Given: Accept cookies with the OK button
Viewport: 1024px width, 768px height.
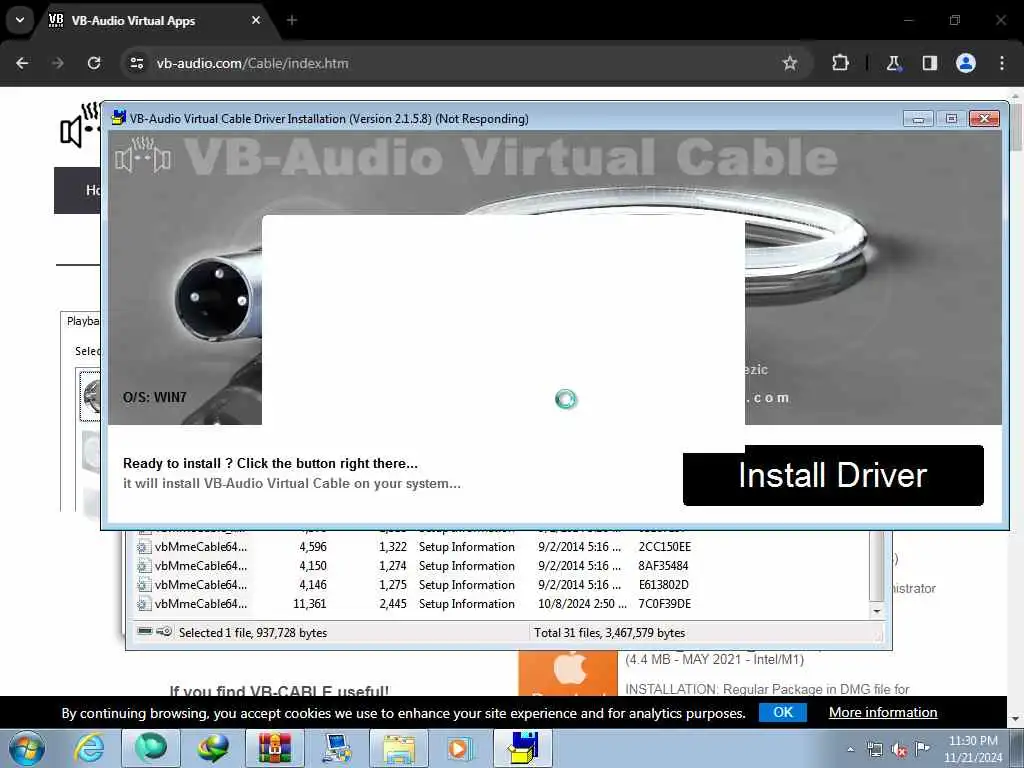Looking at the screenshot, I should pos(782,712).
